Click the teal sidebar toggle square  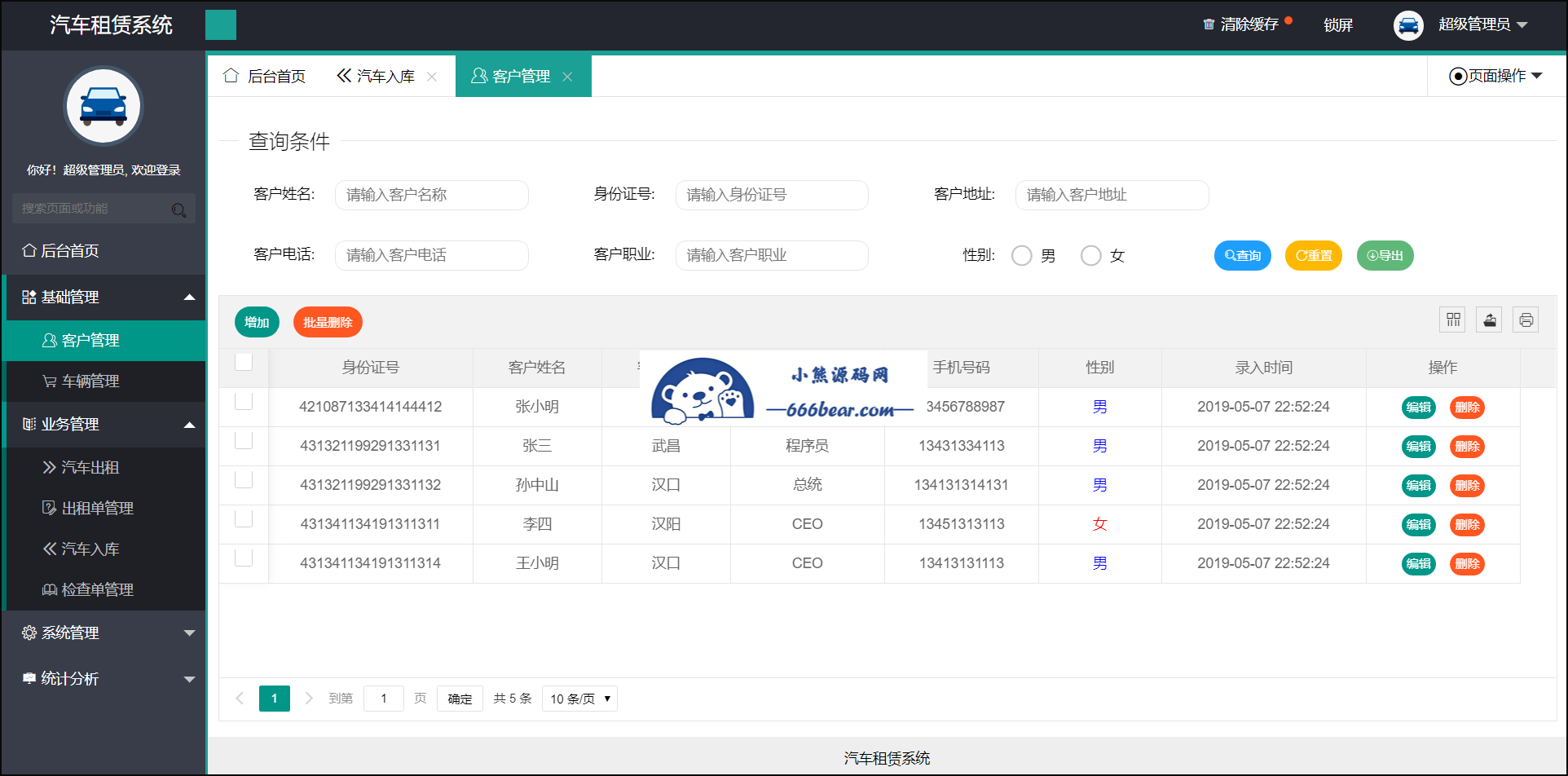coord(221,25)
